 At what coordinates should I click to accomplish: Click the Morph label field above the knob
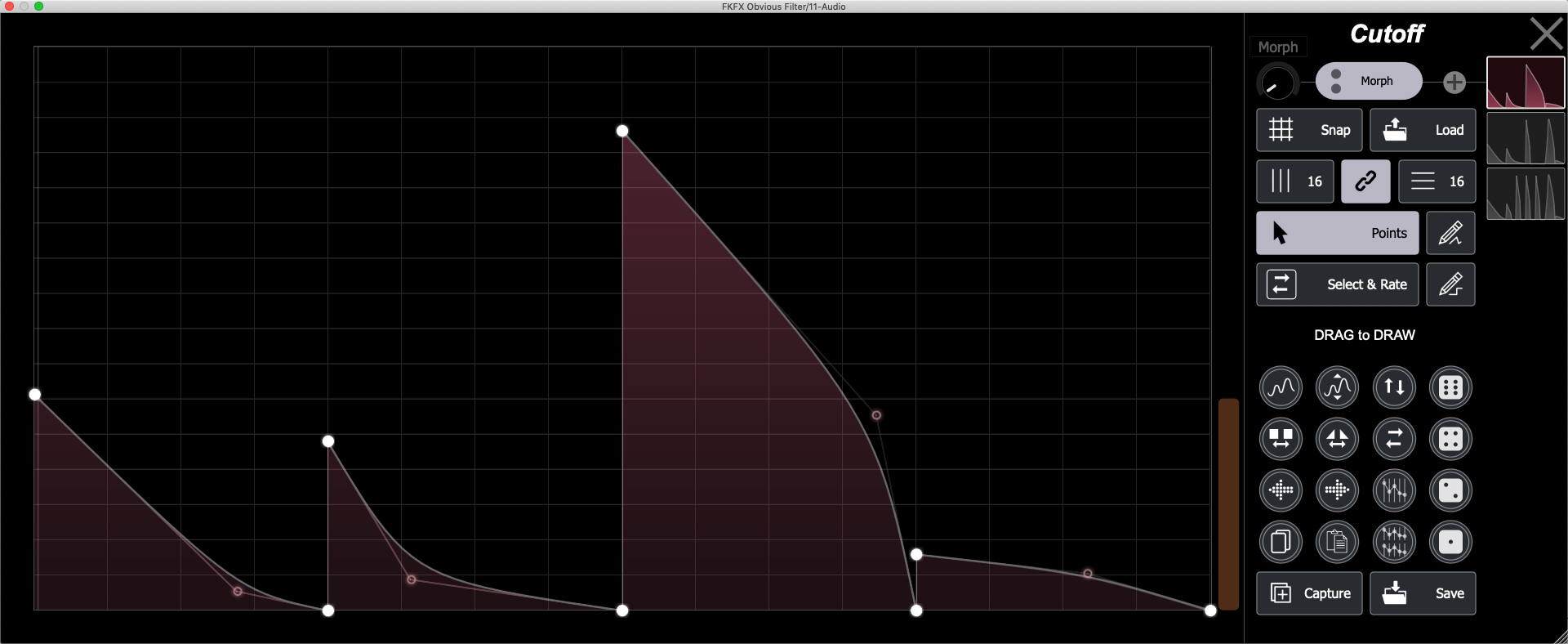(1278, 47)
